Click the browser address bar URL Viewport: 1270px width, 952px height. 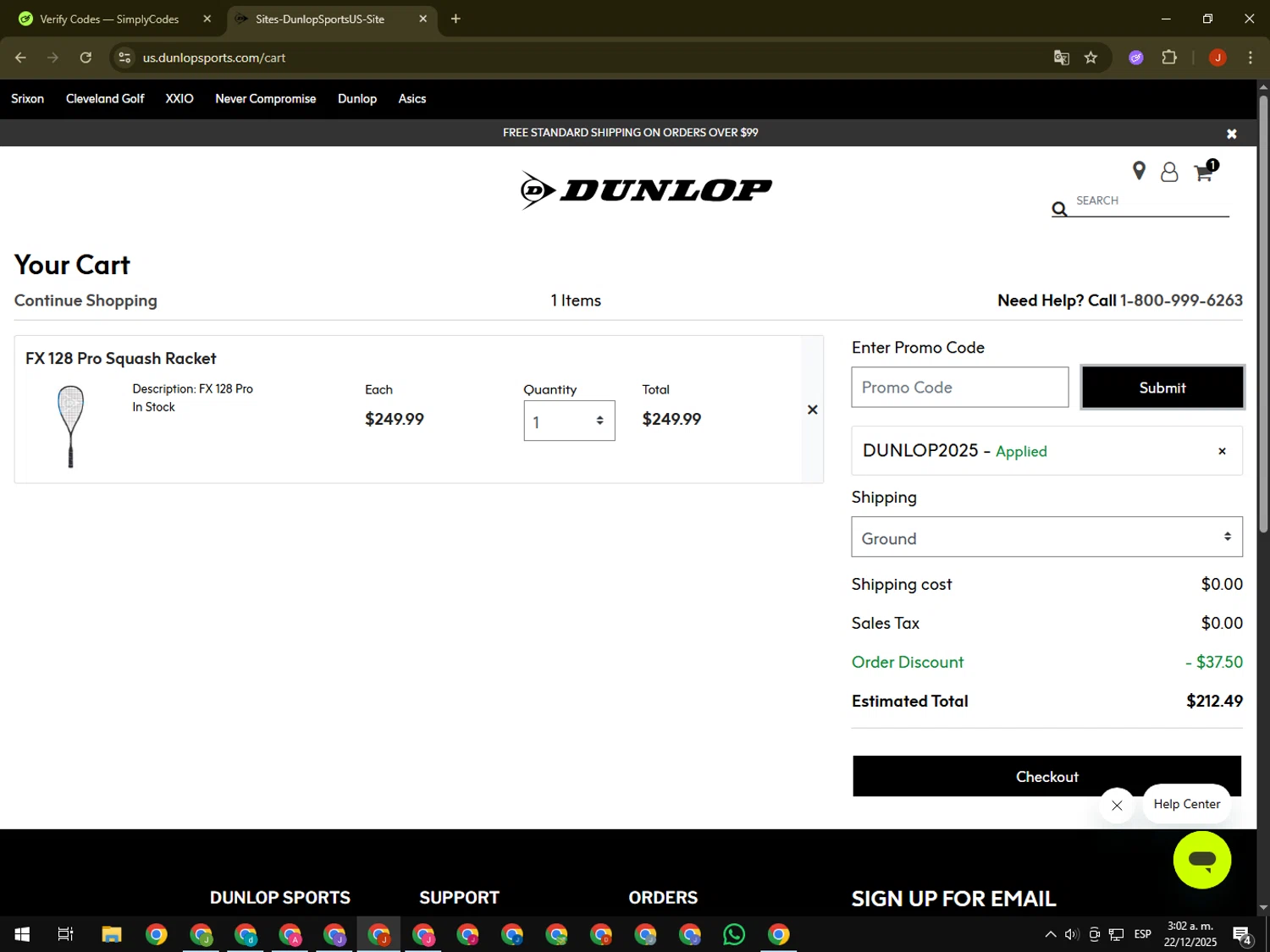[214, 58]
